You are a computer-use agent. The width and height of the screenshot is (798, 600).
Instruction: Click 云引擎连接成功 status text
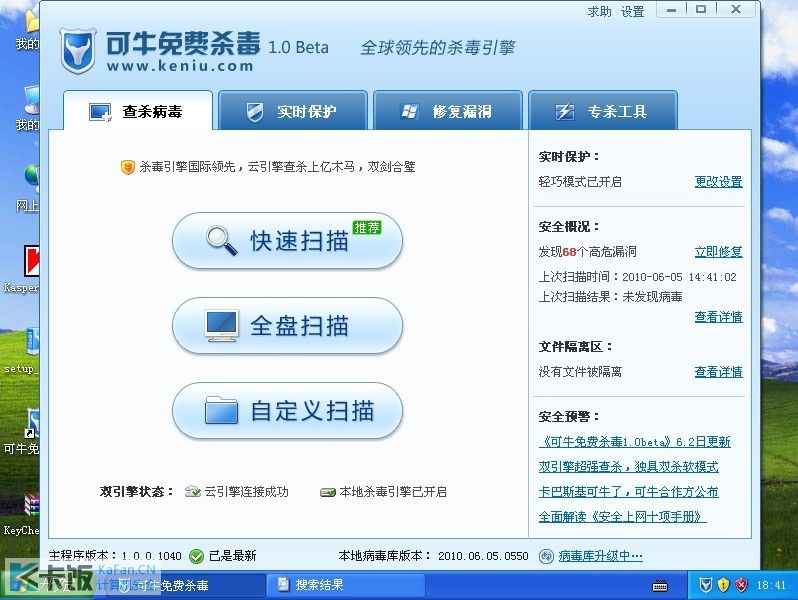(246, 492)
